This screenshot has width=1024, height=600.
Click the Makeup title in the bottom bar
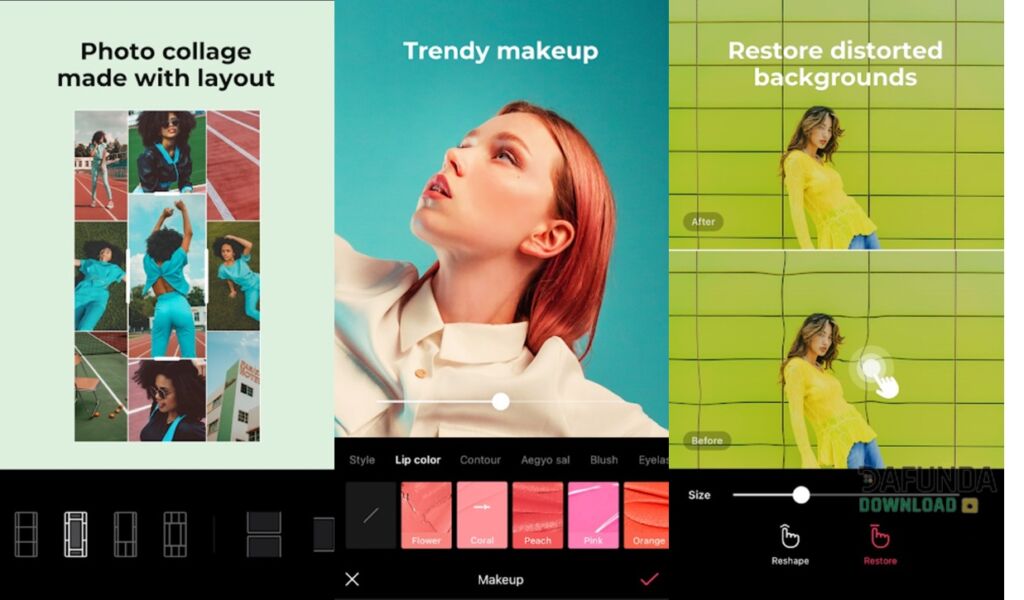point(500,580)
